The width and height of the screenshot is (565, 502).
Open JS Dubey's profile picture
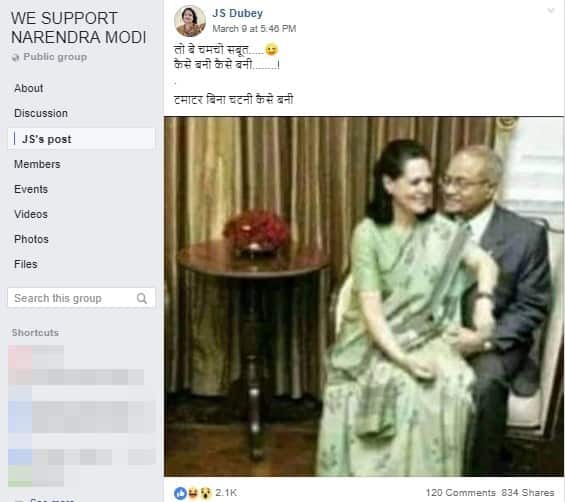click(x=190, y=21)
